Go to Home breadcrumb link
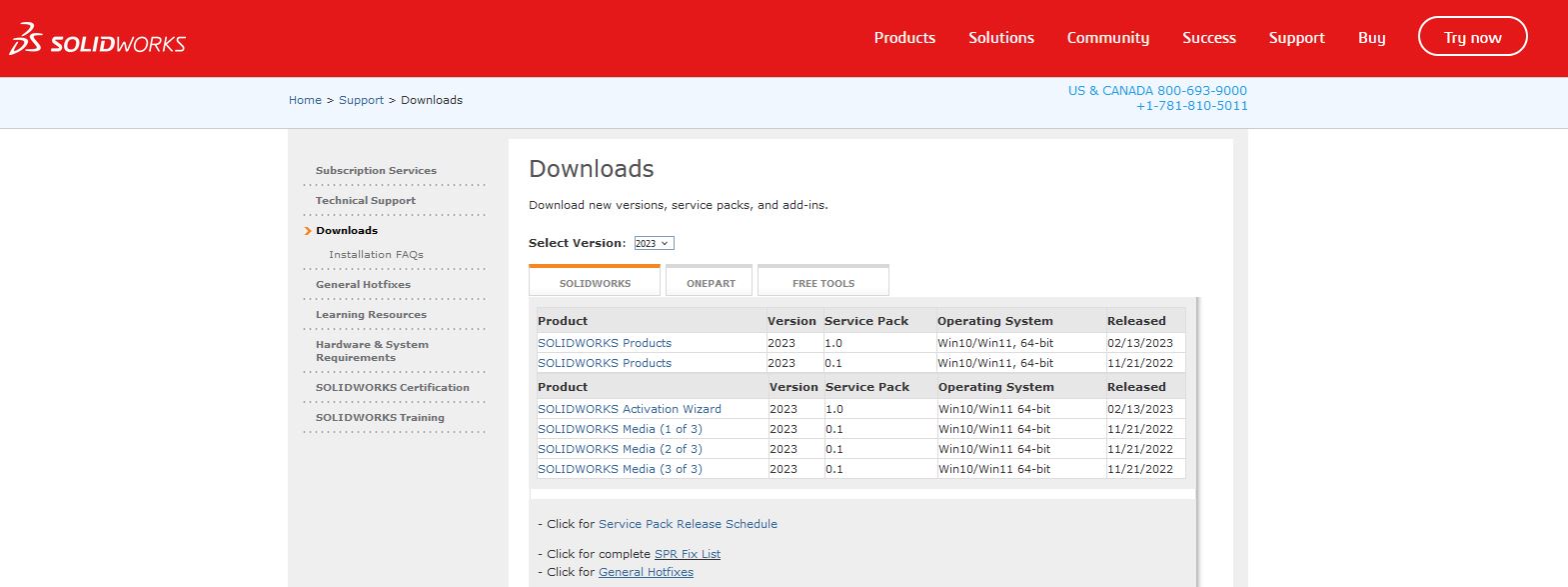Viewport: 1568px width, 587px height. click(305, 100)
